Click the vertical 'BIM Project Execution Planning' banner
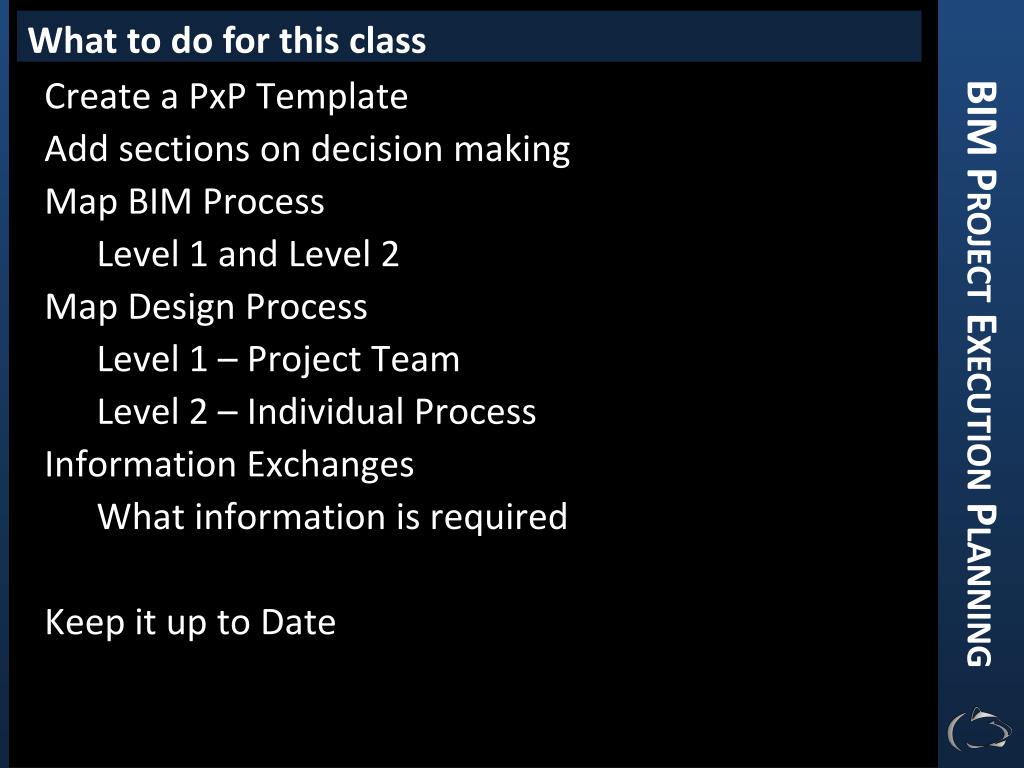This screenshot has height=768, width=1024. [981, 374]
